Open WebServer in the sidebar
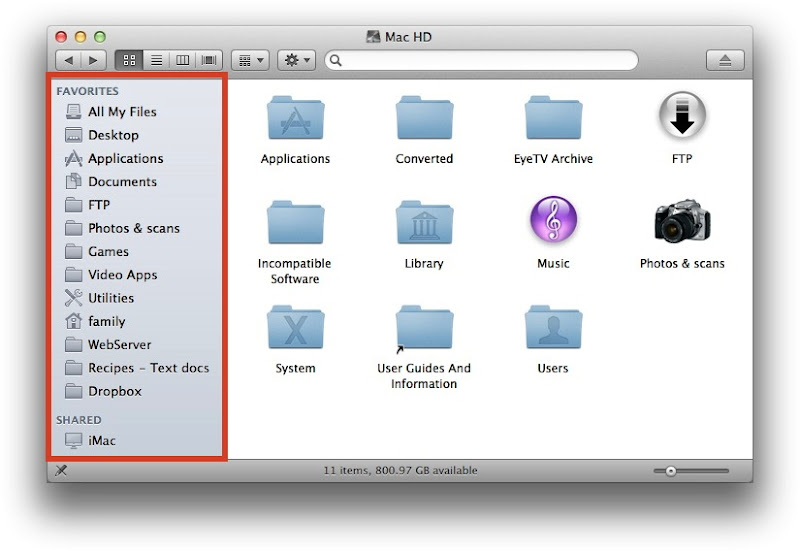800x551 pixels. click(108, 345)
